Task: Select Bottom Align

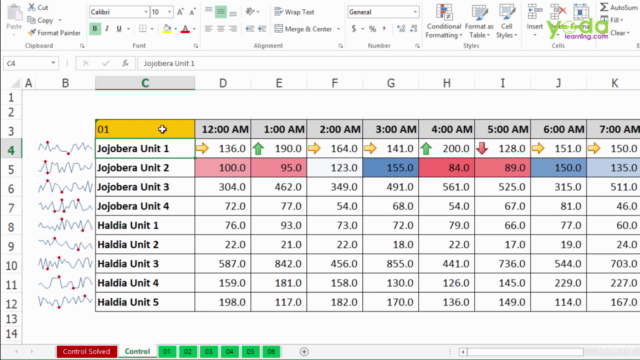Action: coord(233,12)
